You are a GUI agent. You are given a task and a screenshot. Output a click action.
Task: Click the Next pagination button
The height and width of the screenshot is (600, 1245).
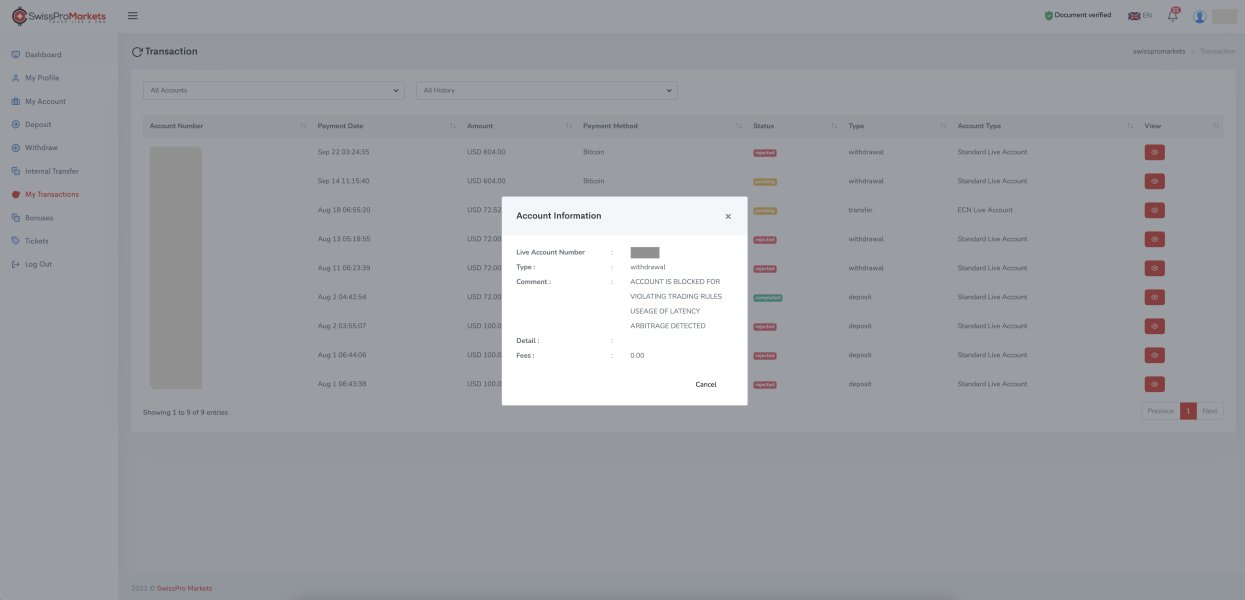pos(1210,411)
